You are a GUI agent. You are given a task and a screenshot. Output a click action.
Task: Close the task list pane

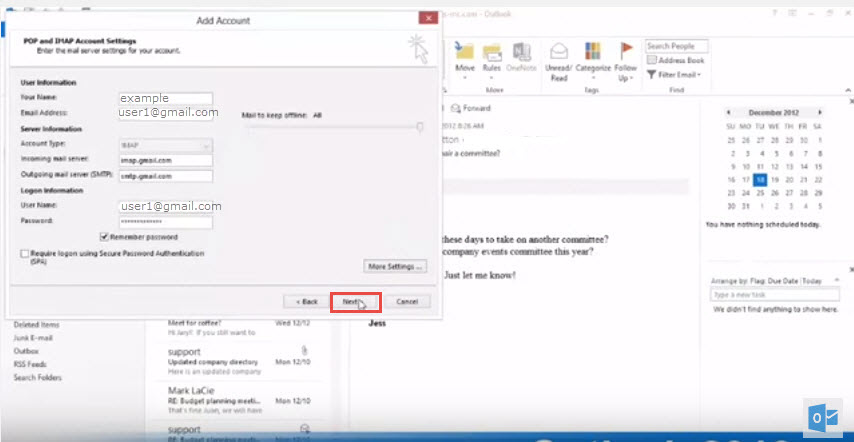[851, 270]
